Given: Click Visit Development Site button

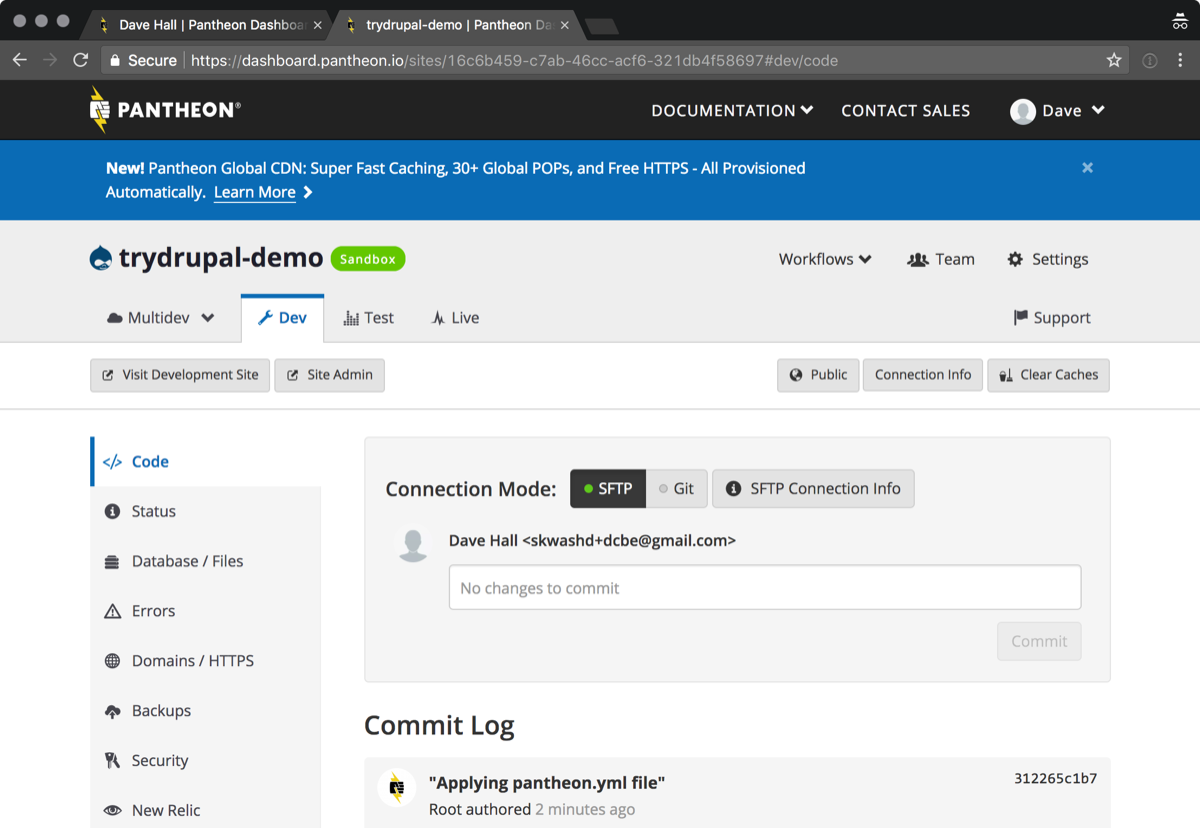Looking at the screenshot, I should [180, 375].
